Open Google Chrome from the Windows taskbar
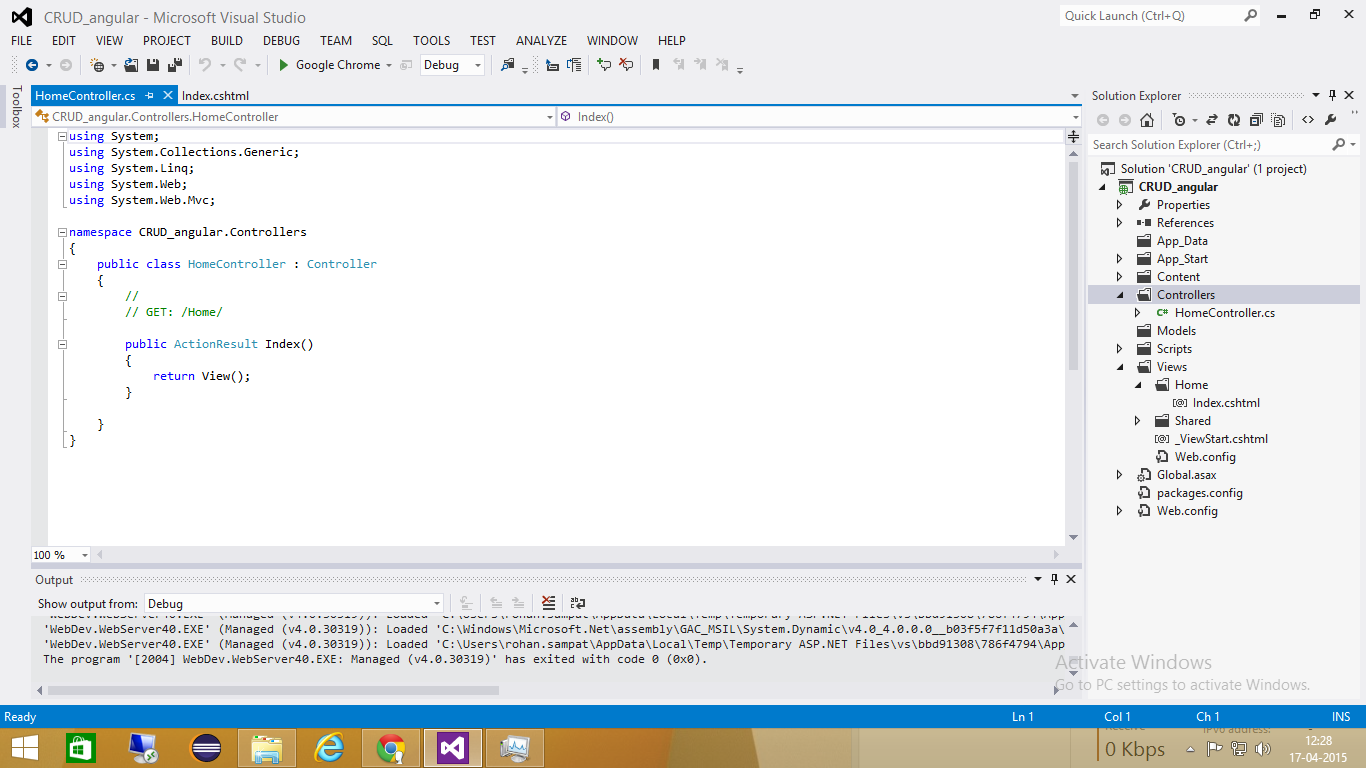The image size is (1366, 768). point(391,748)
